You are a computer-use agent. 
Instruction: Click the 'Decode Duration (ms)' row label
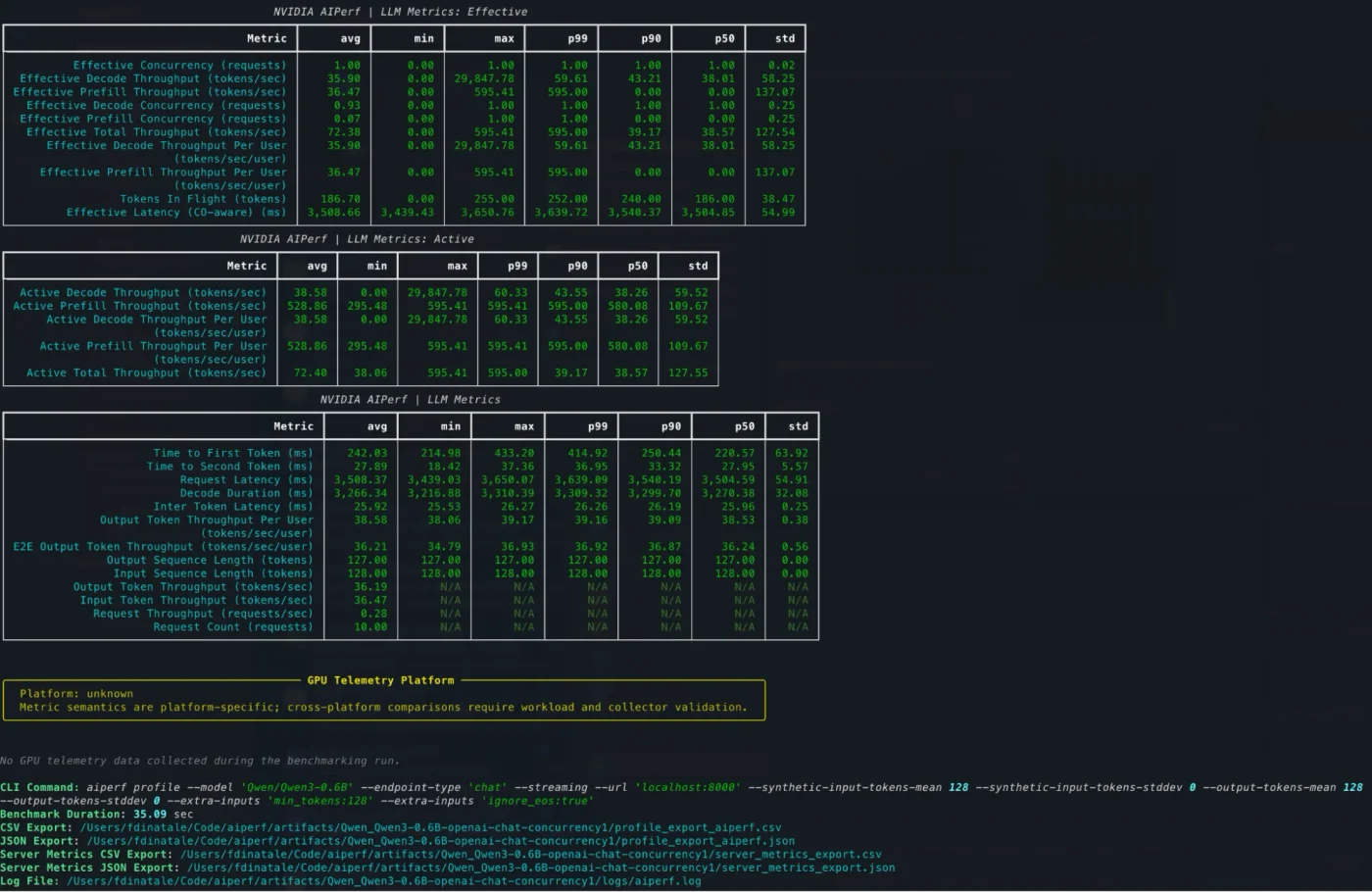[246, 494]
